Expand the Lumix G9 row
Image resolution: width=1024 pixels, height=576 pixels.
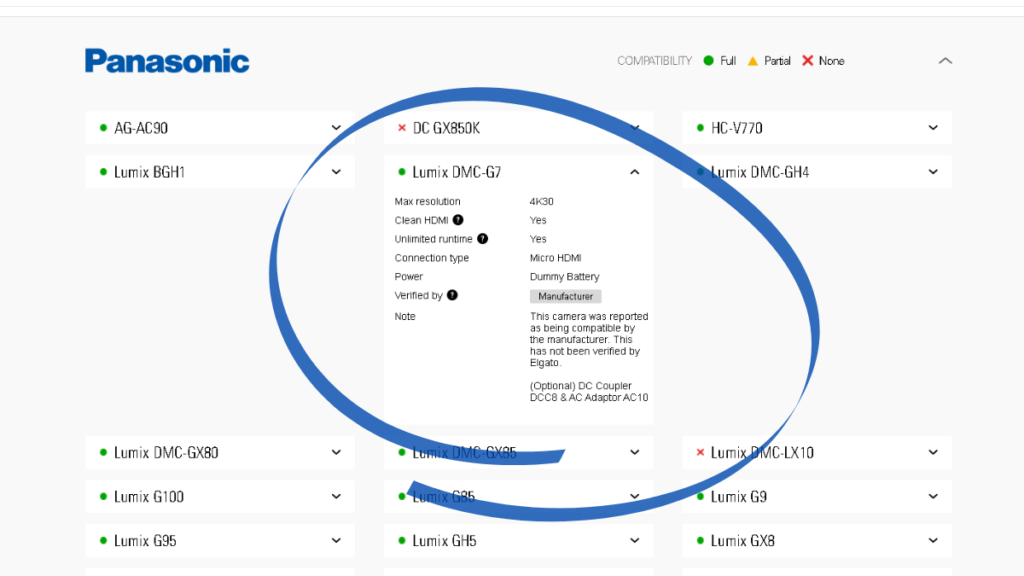(x=817, y=496)
